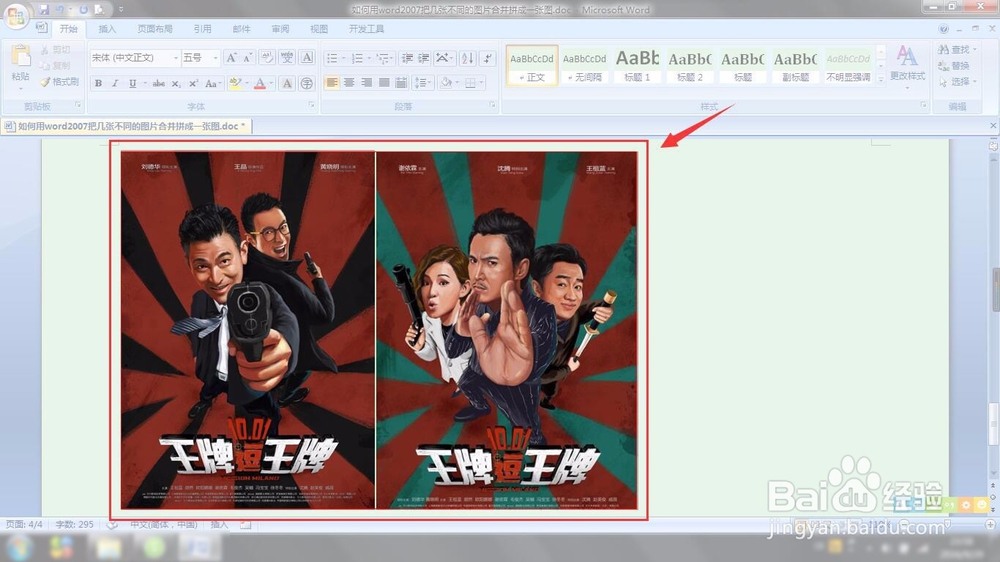This screenshot has height=562, width=1000.
Task: Click the Sort (A-Z) icon
Action: (x=467, y=58)
